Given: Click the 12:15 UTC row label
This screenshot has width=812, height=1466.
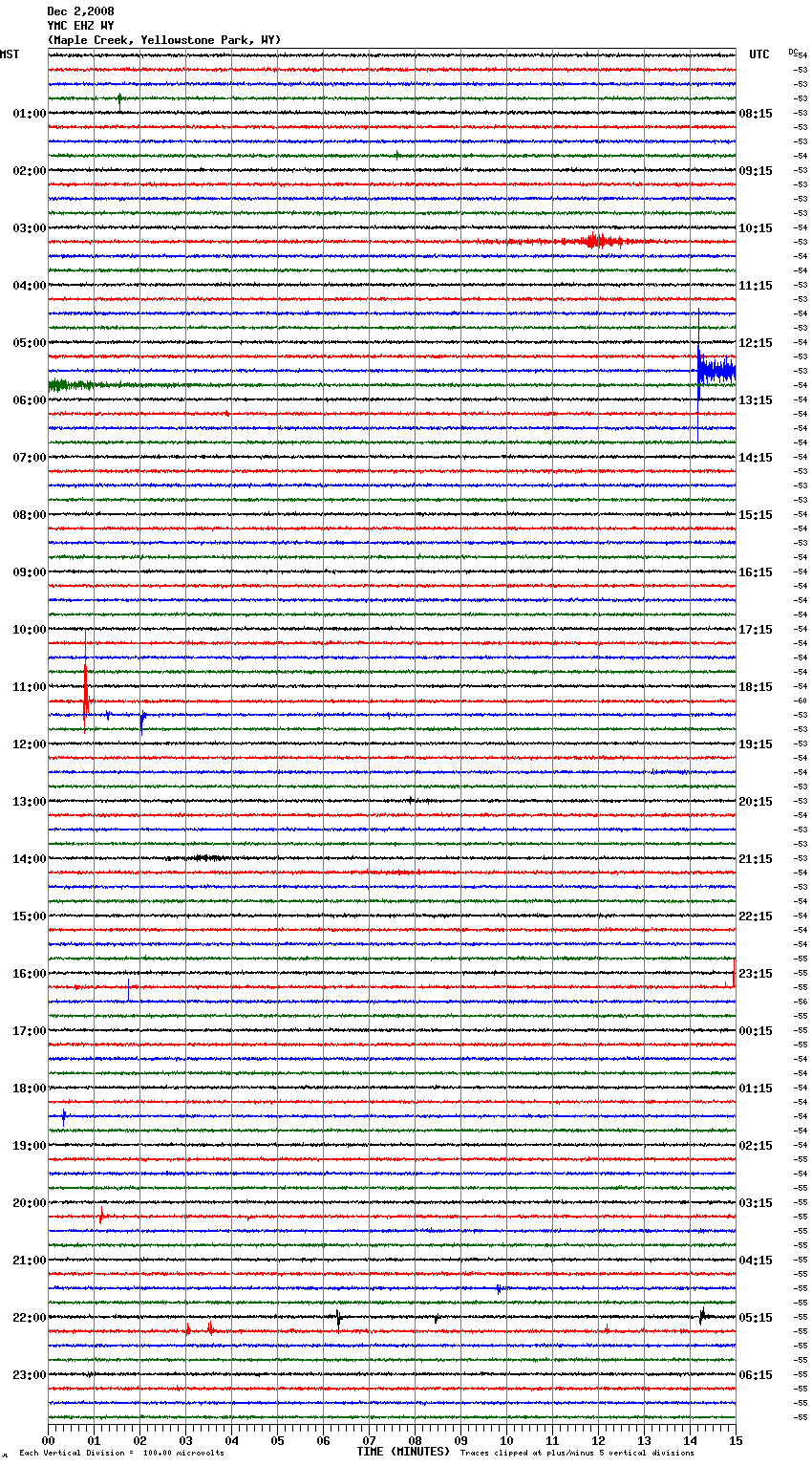Looking at the screenshot, I should 756,343.
